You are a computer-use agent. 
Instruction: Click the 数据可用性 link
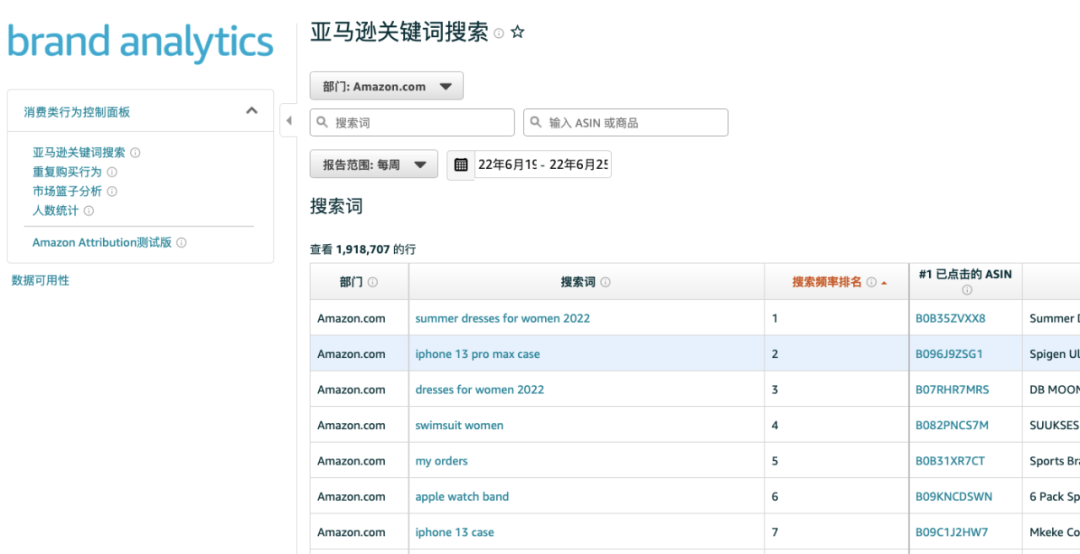coord(41,280)
